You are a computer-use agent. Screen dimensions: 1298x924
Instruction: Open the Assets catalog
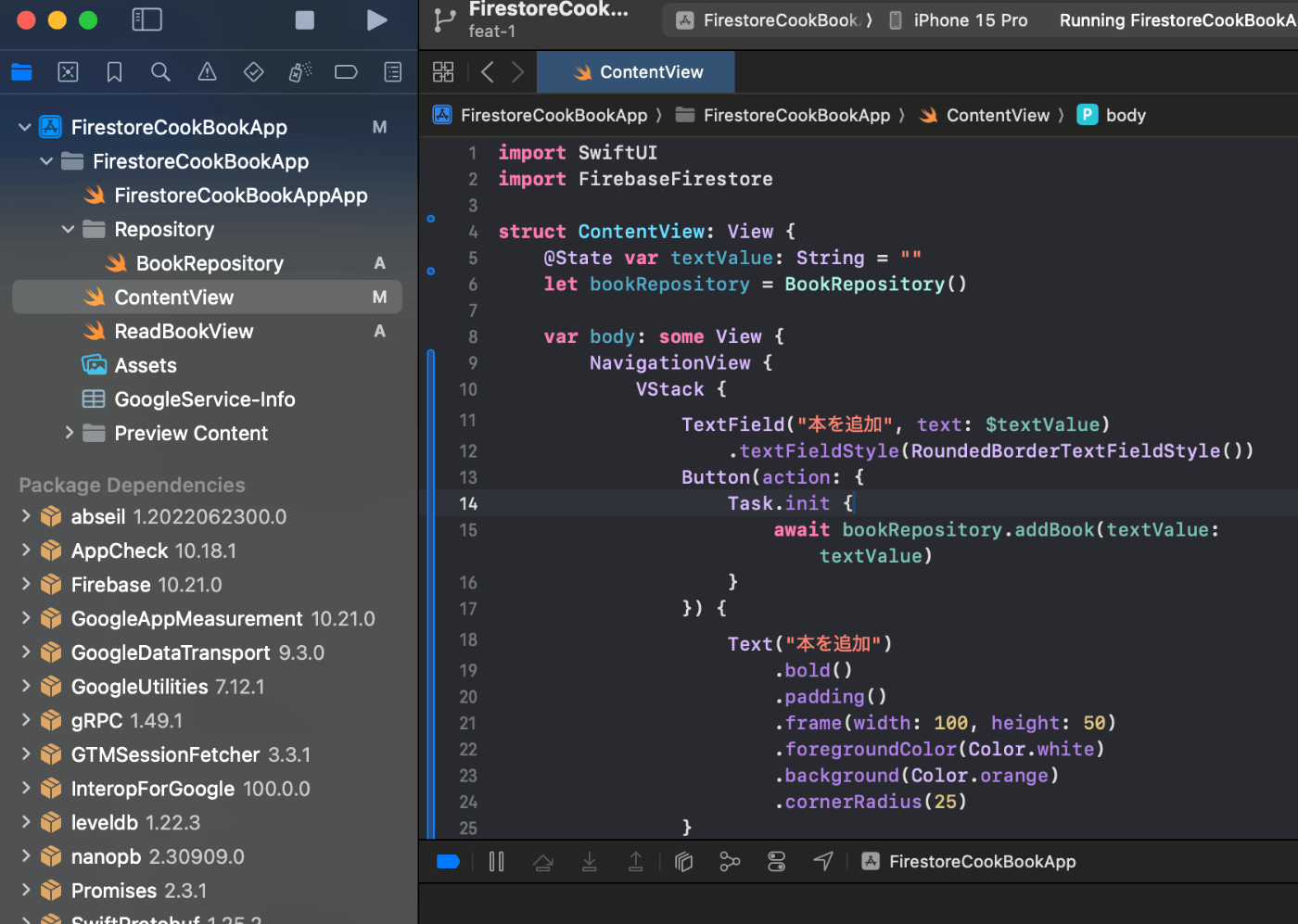click(129, 365)
